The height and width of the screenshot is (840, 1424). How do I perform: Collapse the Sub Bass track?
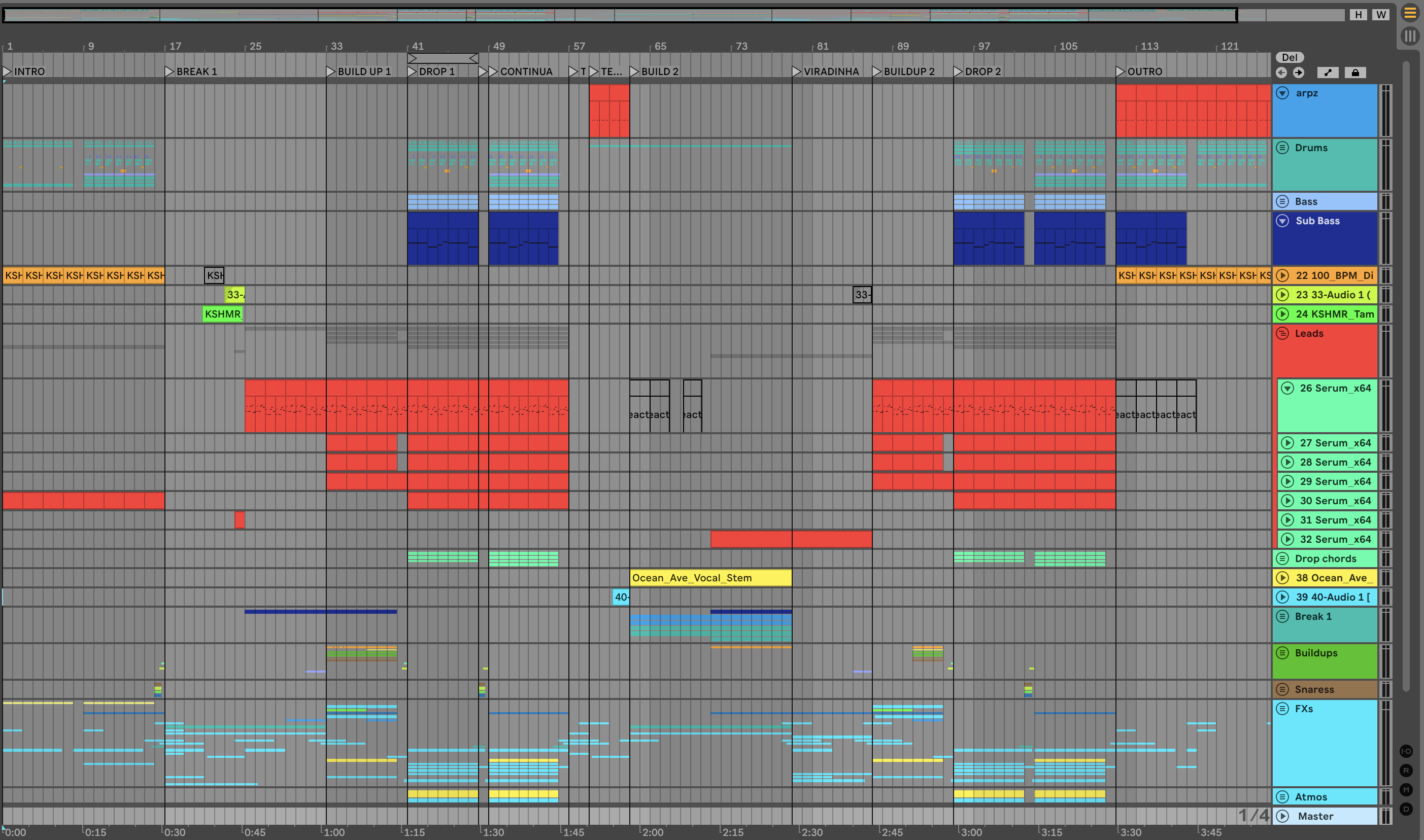(1282, 221)
